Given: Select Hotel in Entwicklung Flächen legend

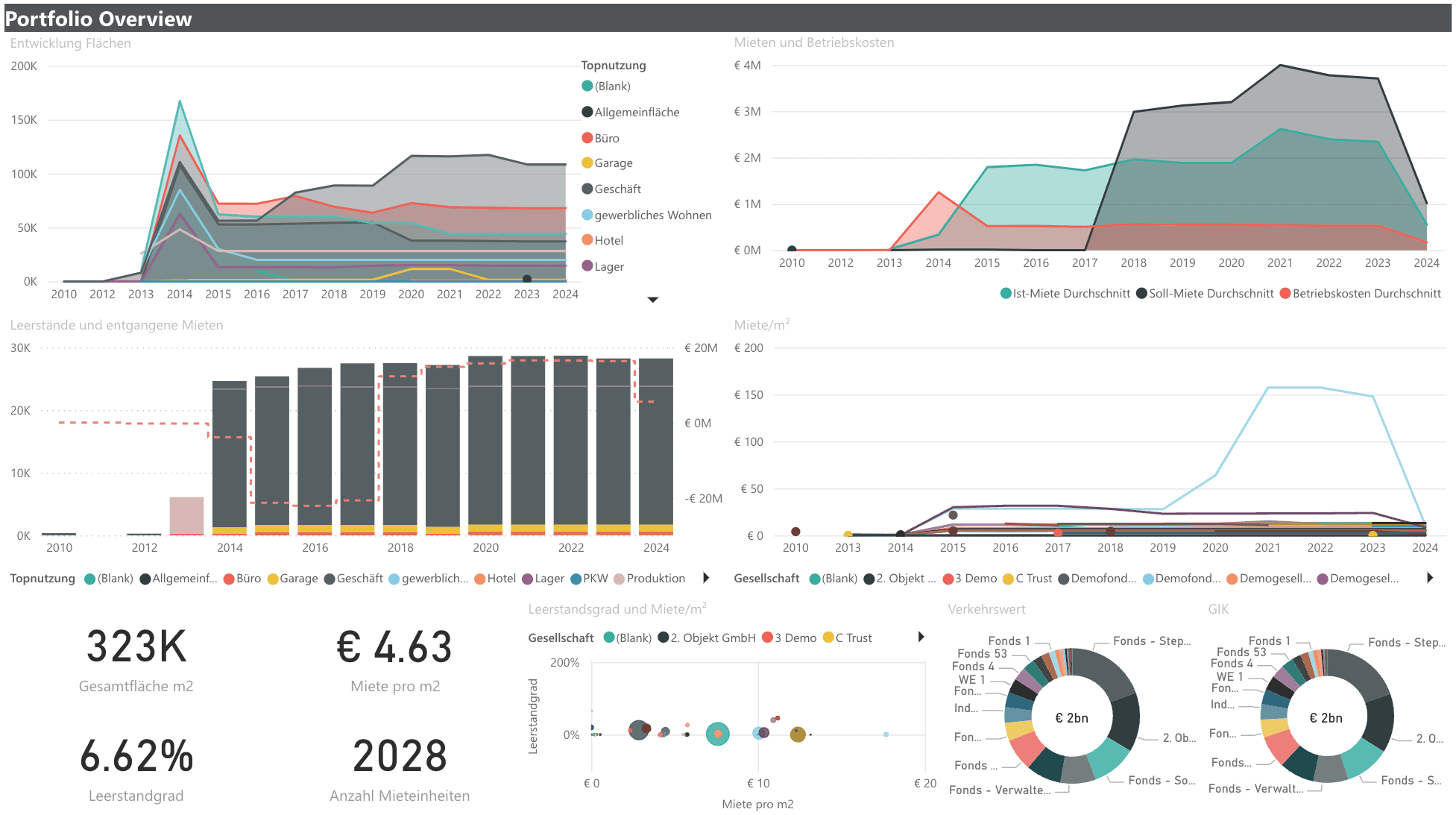Looking at the screenshot, I should 602,241.
